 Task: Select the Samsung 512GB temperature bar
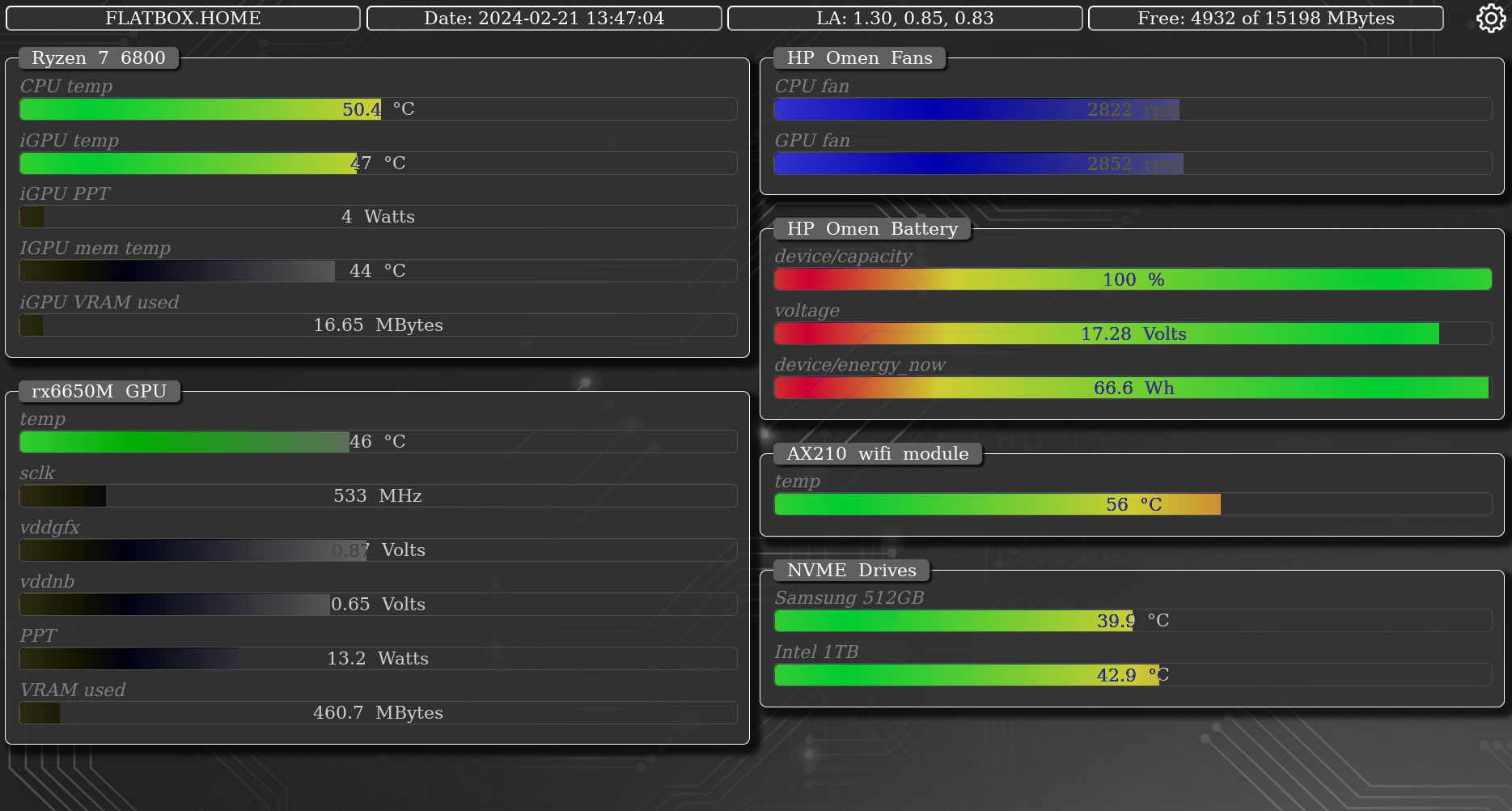point(1133,621)
